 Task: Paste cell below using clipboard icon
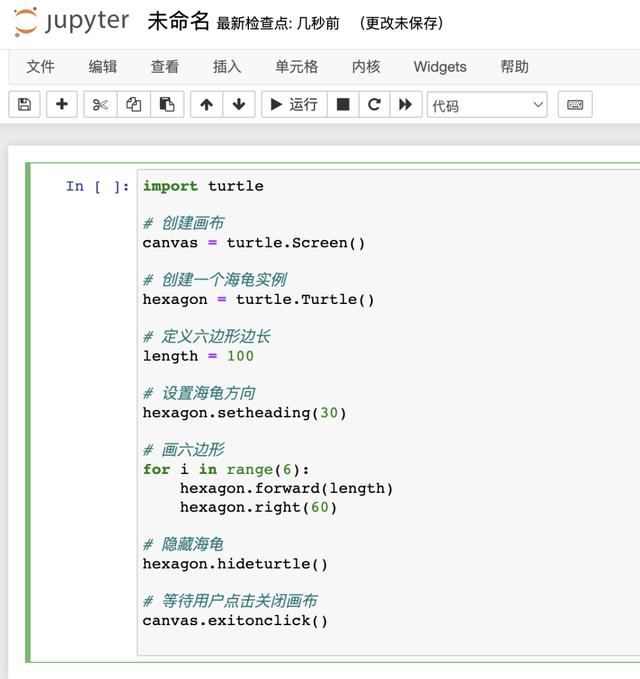167,104
